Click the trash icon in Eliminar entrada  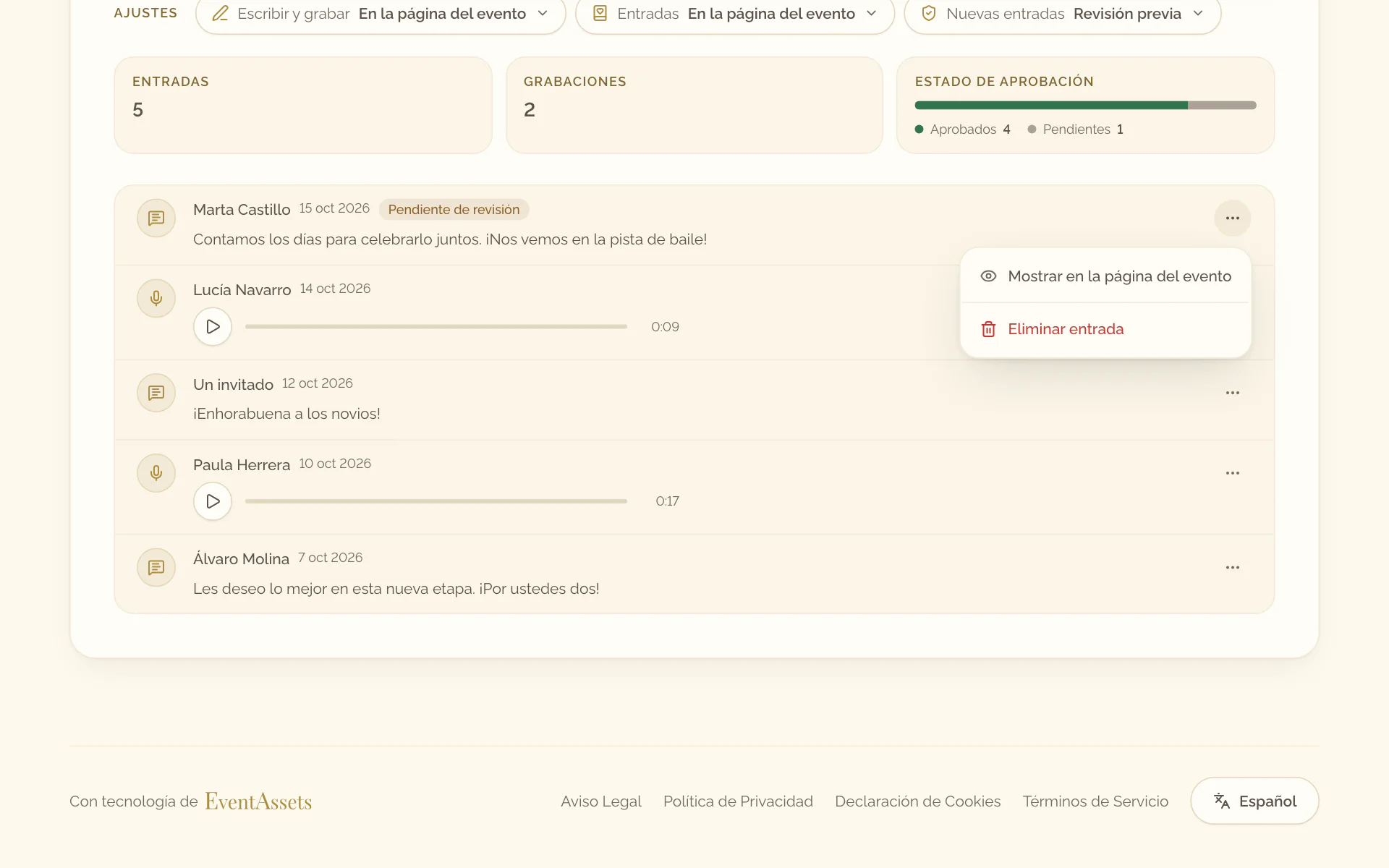(x=988, y=329)
